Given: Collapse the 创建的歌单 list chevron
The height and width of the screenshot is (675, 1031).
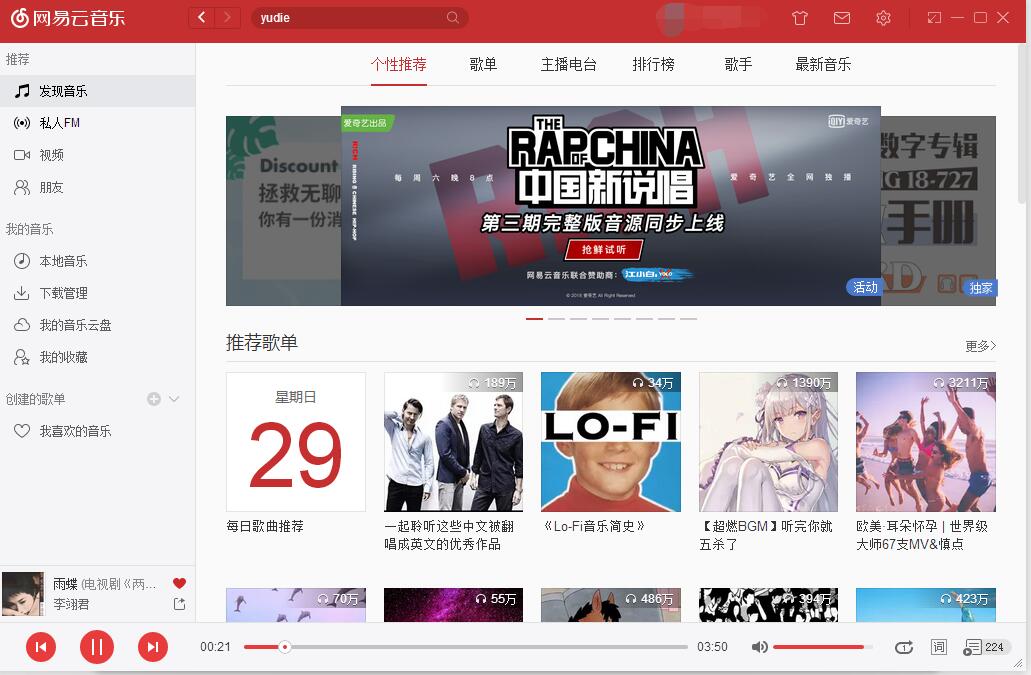Looking at the screenshot, I should pyautogui.click(x=174, y=399).
